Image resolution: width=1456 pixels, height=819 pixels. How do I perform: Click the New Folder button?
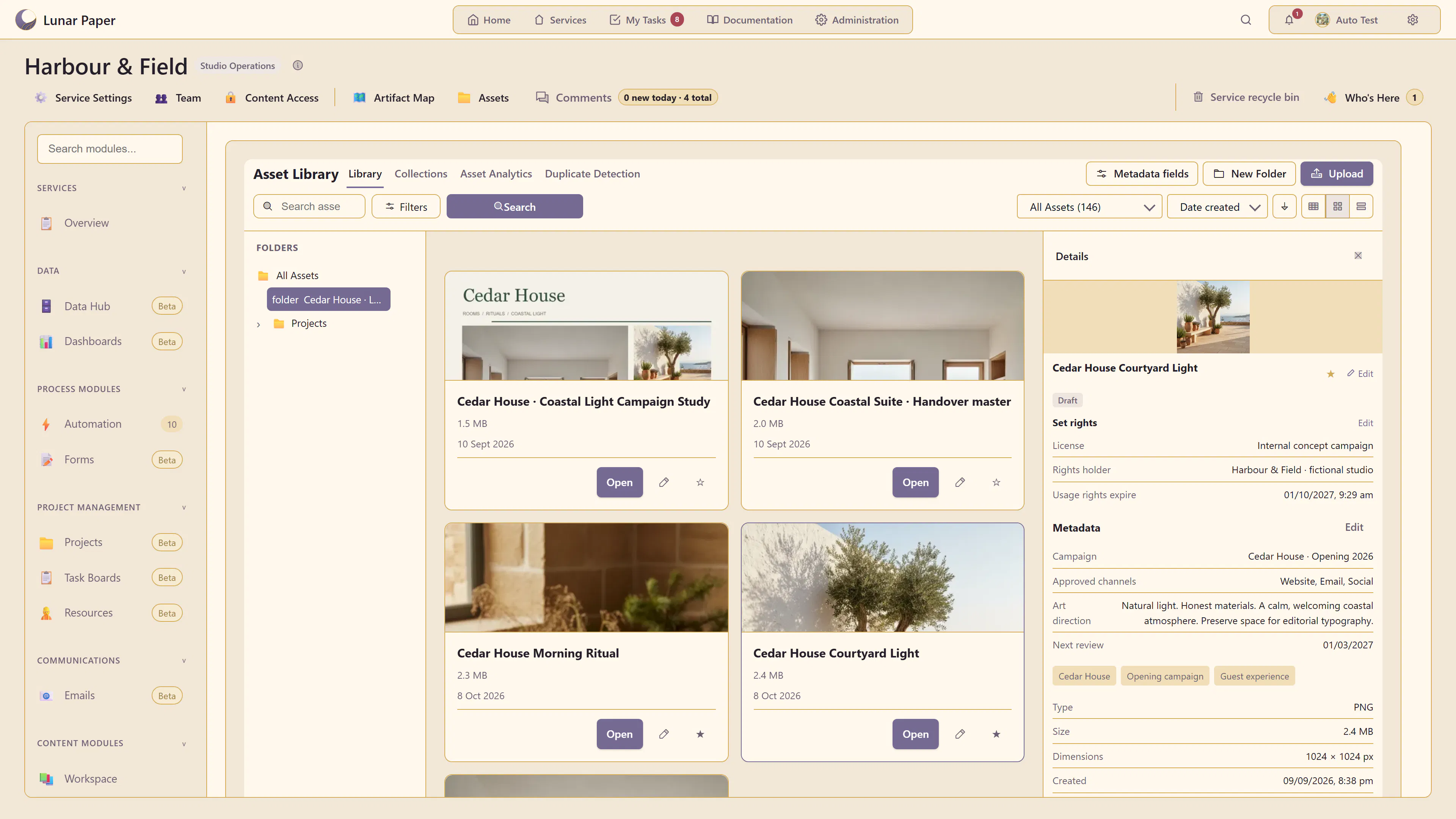click(x=1249, y=174)
